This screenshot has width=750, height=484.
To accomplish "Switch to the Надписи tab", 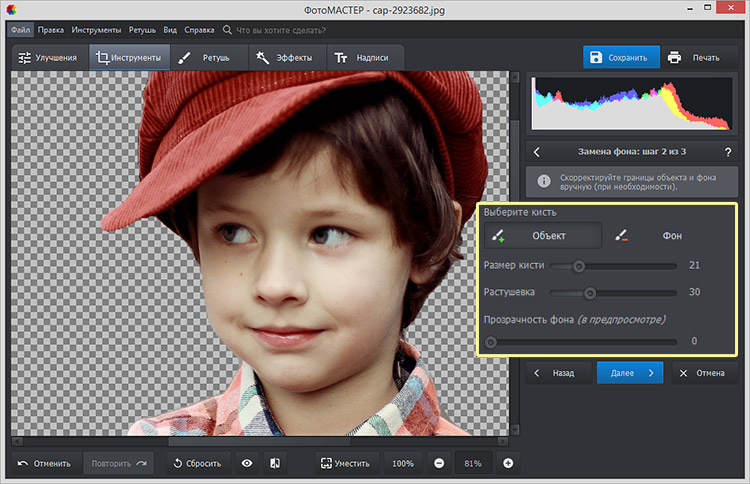I will [365, 57].
